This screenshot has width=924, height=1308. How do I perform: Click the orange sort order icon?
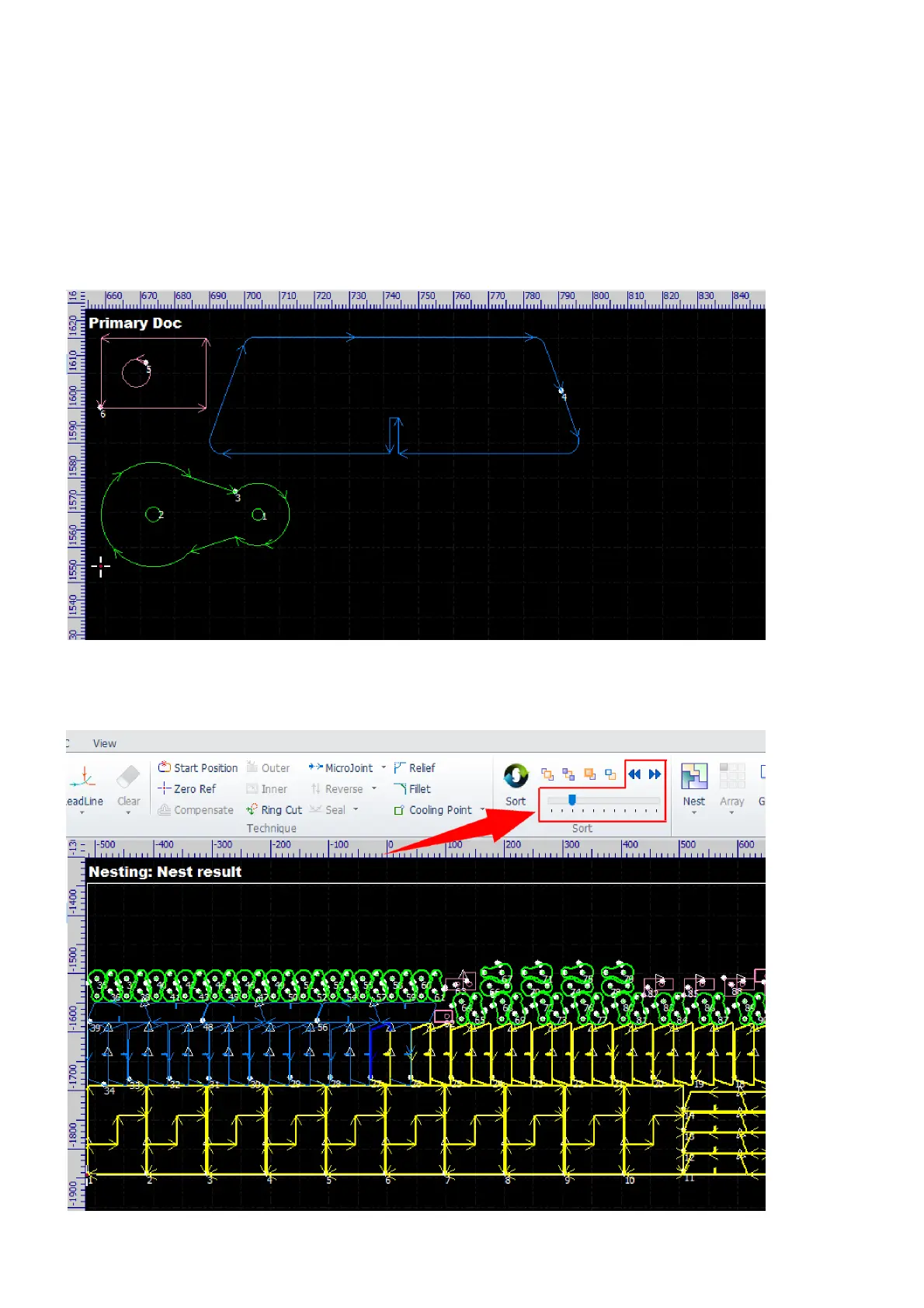click(589, 774)
